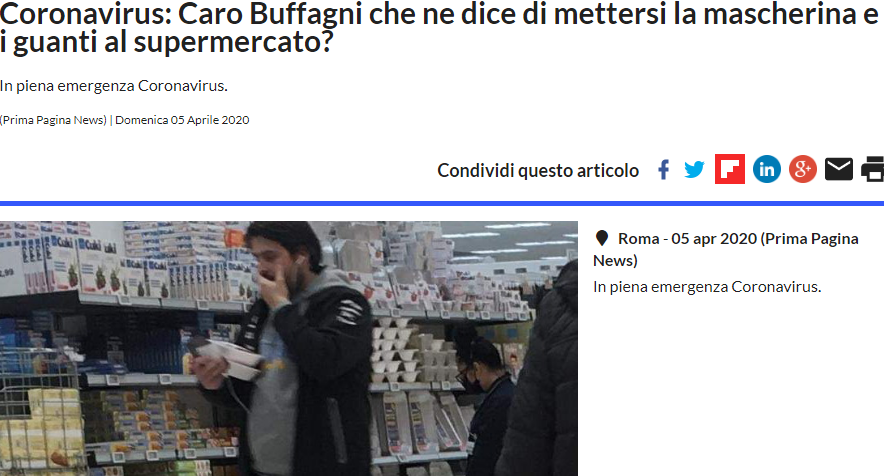Click the location pin next to Roma
The image size is (884, 476).
(x=602, y=238)
